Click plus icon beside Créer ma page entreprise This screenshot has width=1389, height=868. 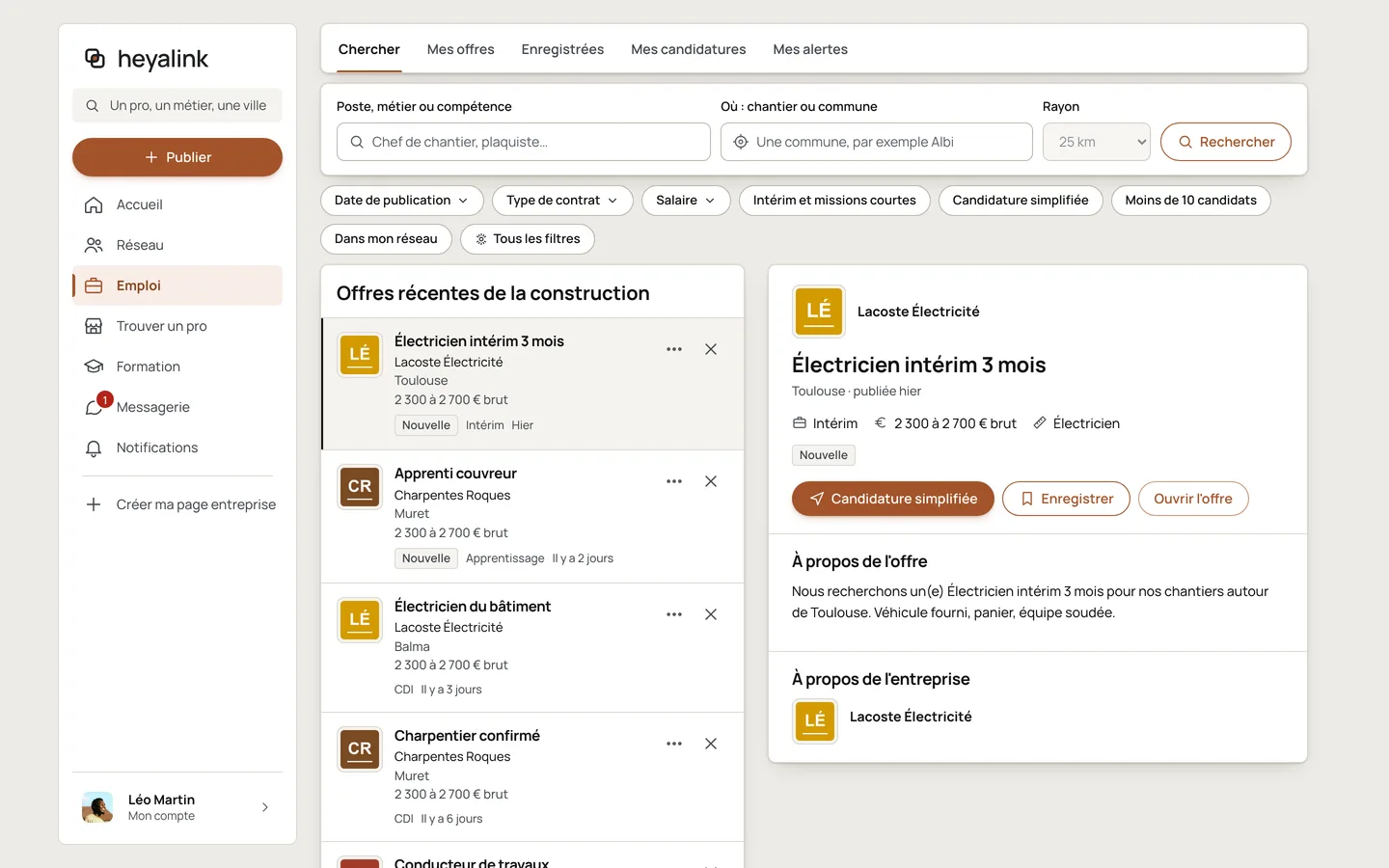[94, 504]
